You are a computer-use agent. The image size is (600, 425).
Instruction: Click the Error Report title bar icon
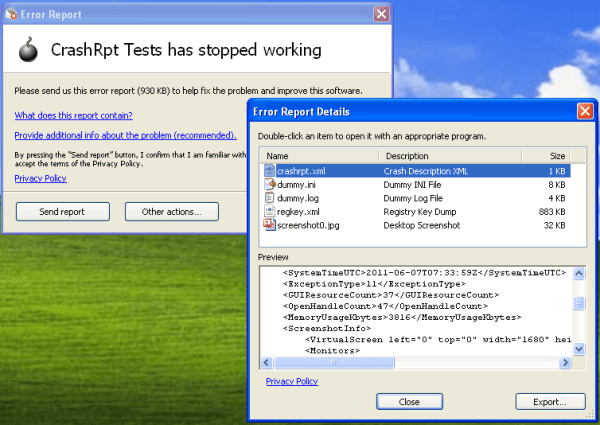click(x=11, y=14)
